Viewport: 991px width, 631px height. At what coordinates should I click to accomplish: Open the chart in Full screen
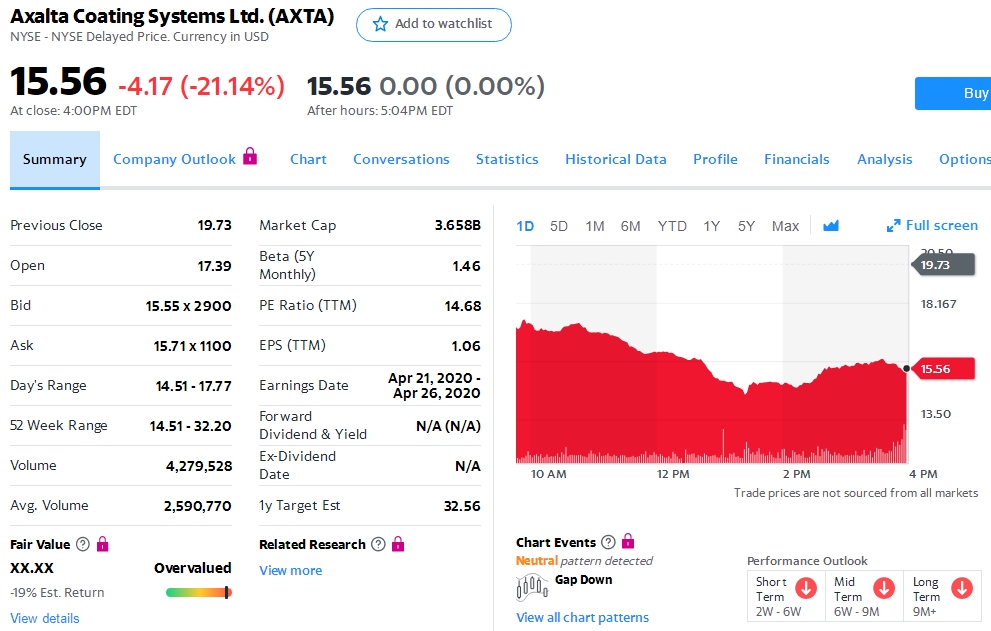[x=932, y=226]
